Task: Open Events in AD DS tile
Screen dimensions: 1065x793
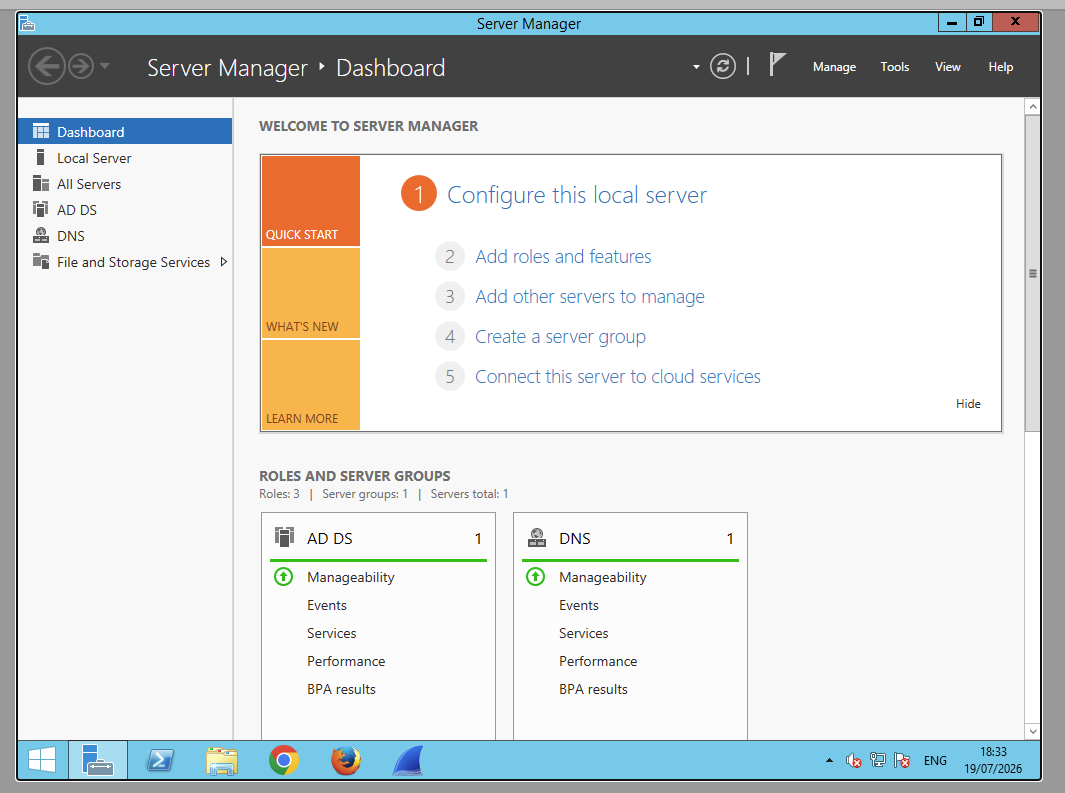Action: pos(327,605)
